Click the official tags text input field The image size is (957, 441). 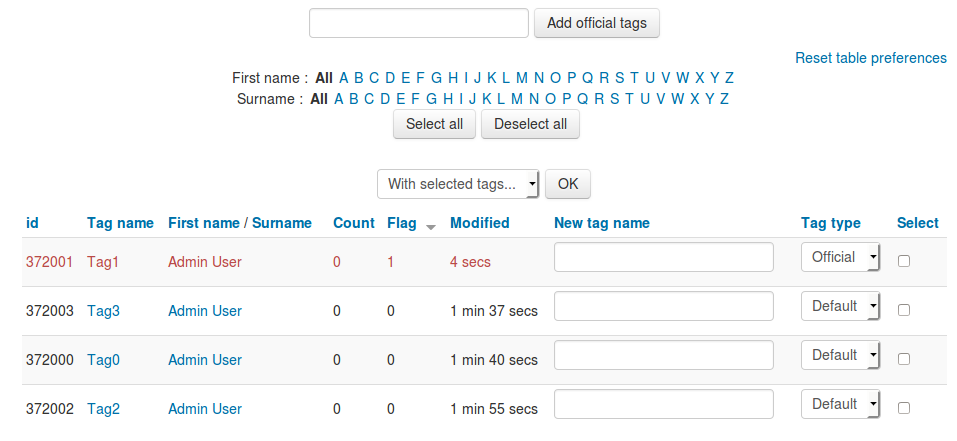pos(419,23)
